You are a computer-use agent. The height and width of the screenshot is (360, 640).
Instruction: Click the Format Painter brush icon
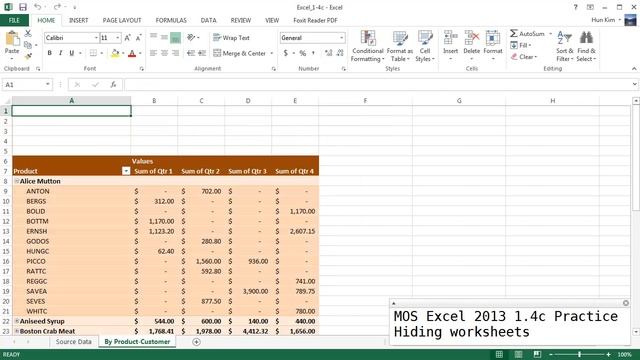tap(28, 56)
